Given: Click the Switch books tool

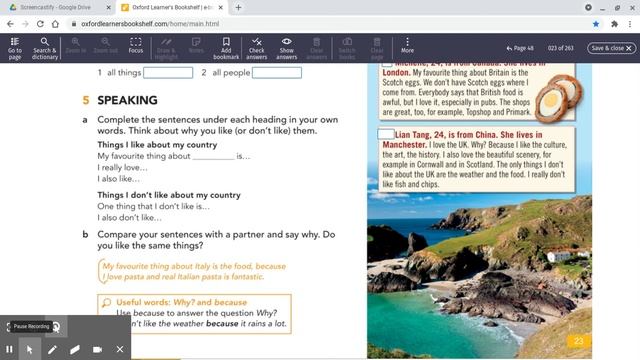Looking at the screenshot, I should 347,48.
